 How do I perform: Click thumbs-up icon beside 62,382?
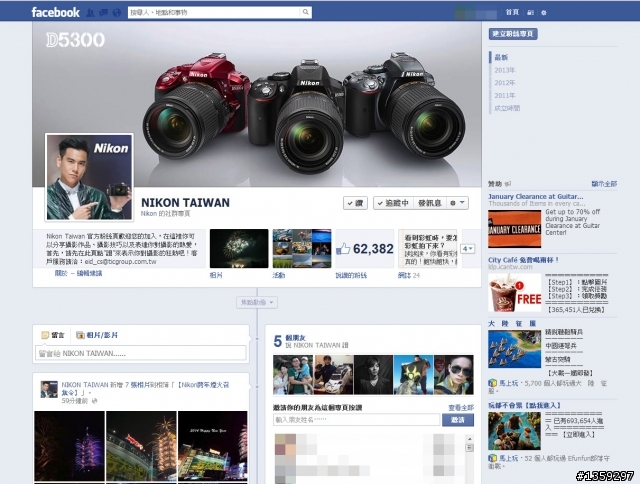(x=343, y=249)
